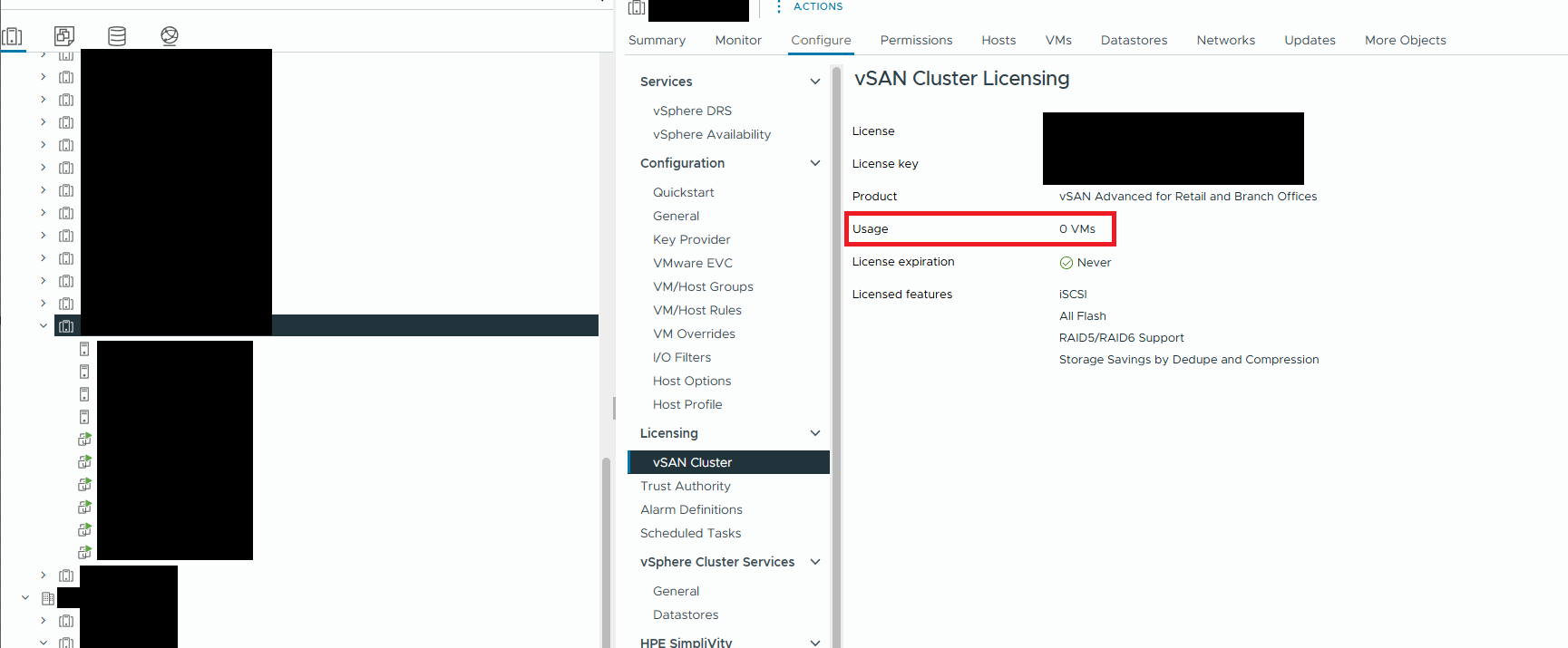Click the product value 'vSAN Advanced for Retail and Branch Offices'
The image size is (1568, 648).
click(1188, 197)
